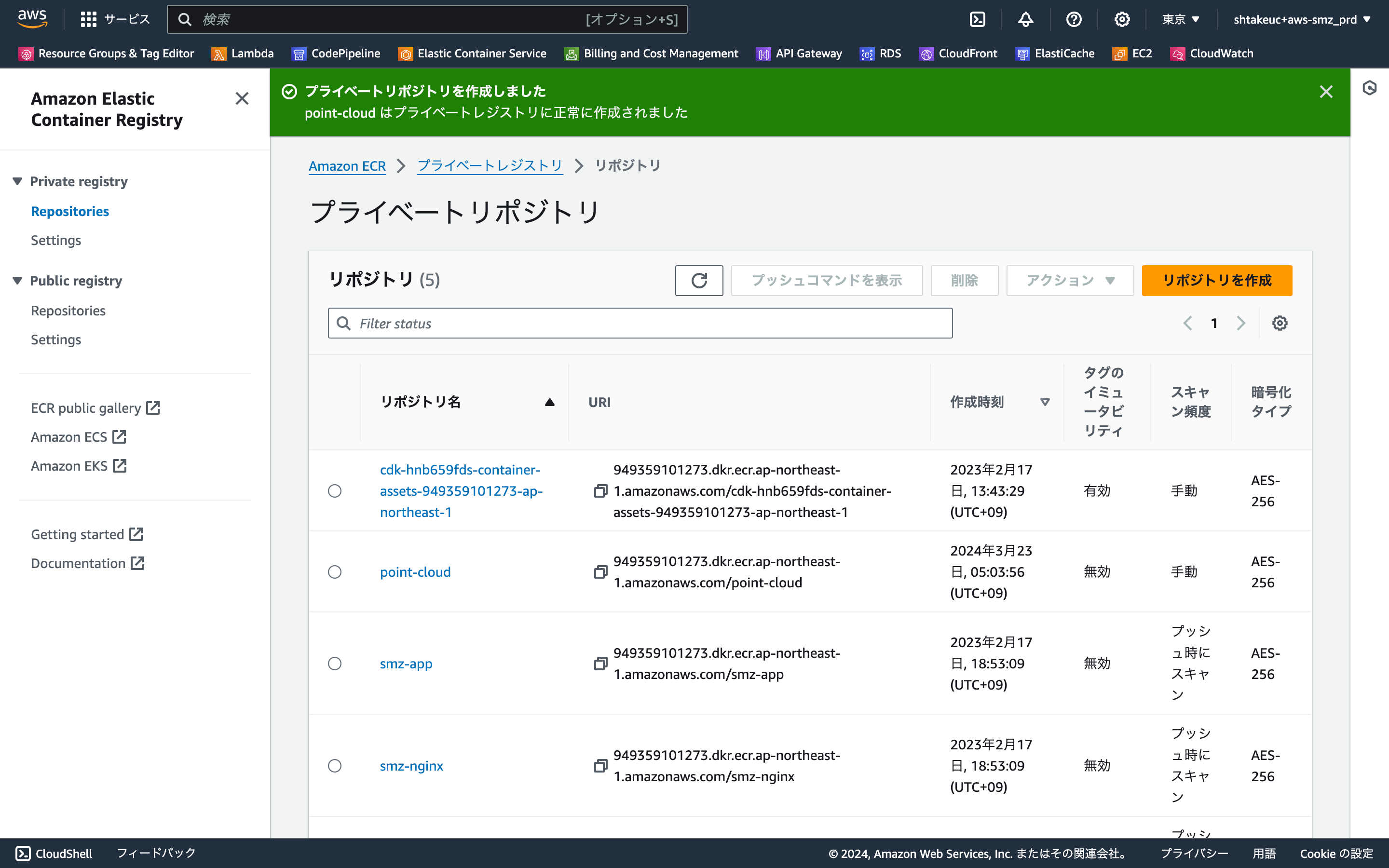Open Cookie の設定 in footer
This screenshot has width=1389, height=868.
(1336, 853)
